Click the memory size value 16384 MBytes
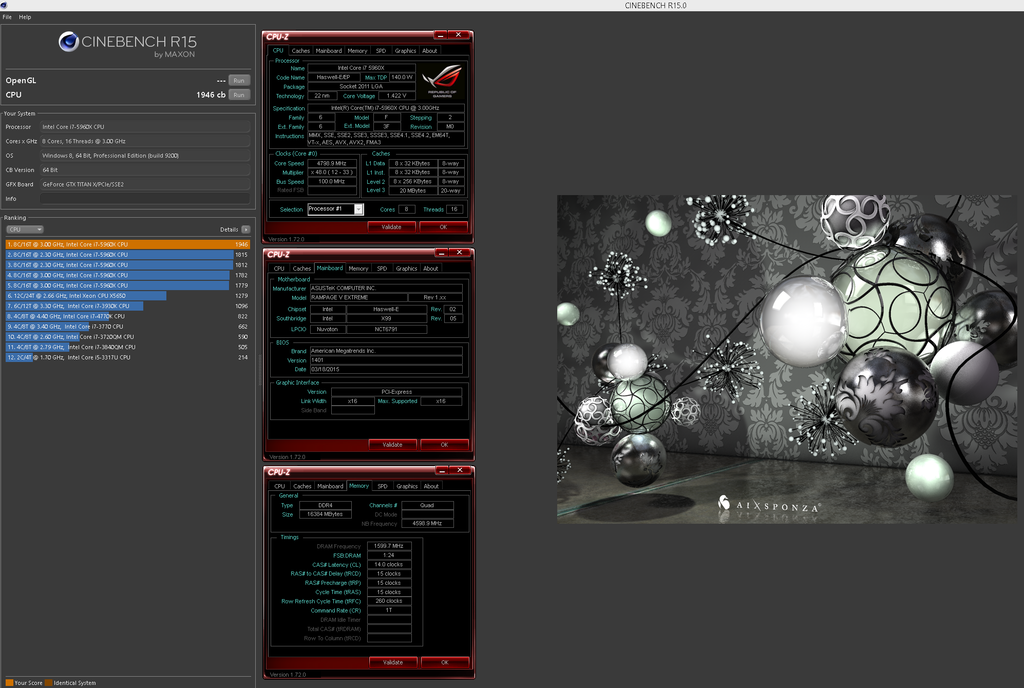 [325, 514]
